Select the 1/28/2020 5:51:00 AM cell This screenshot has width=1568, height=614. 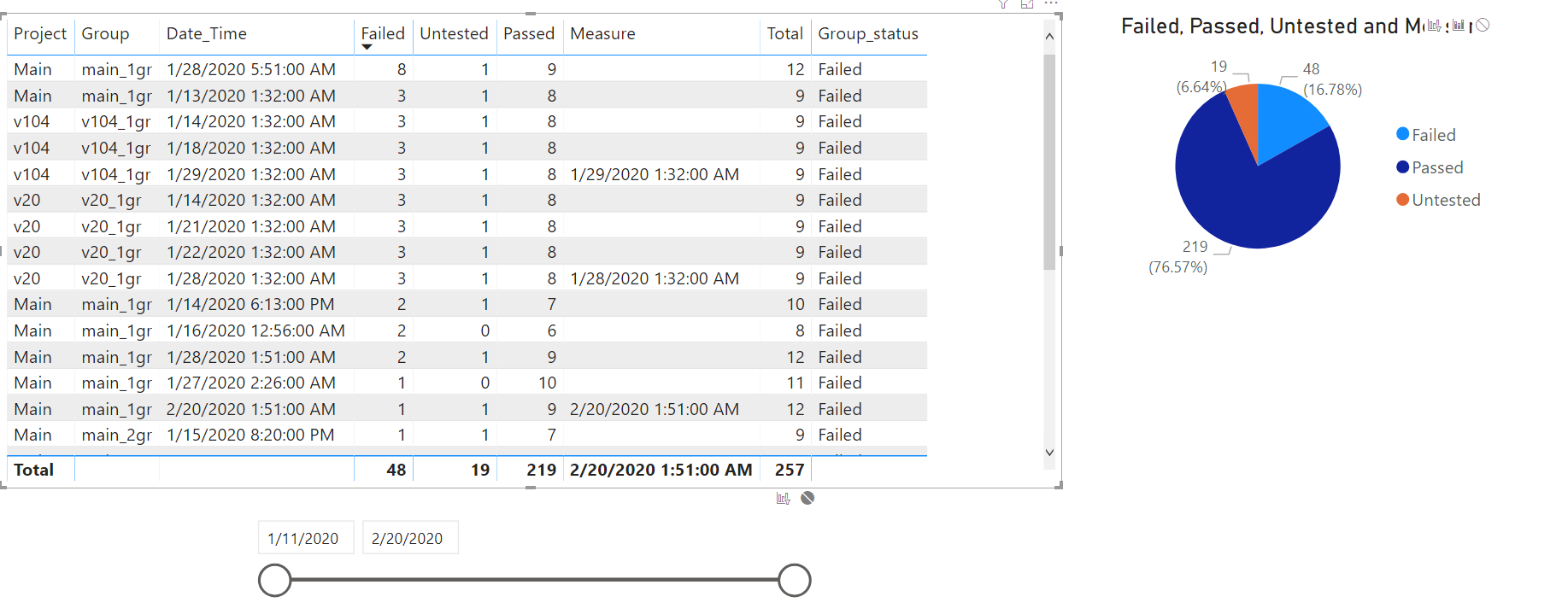(x=251, y=69)
